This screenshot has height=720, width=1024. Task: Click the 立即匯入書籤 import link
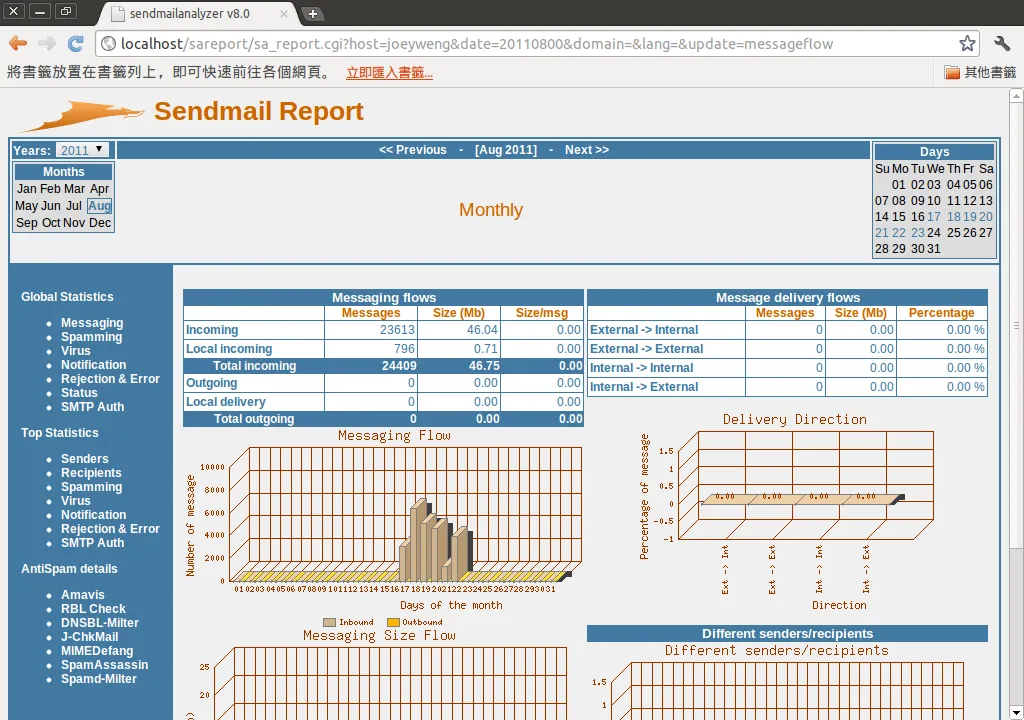click(389, 73)
